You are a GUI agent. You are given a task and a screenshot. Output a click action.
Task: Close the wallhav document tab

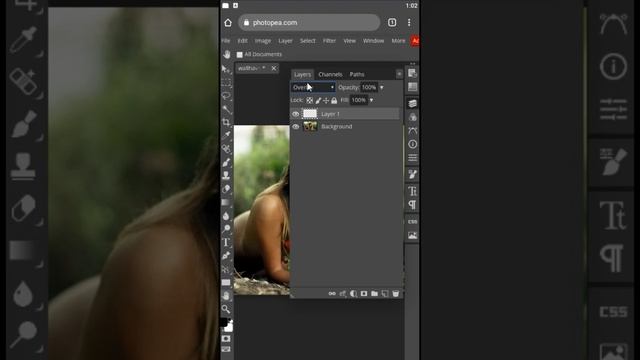(x=274, y=68)
